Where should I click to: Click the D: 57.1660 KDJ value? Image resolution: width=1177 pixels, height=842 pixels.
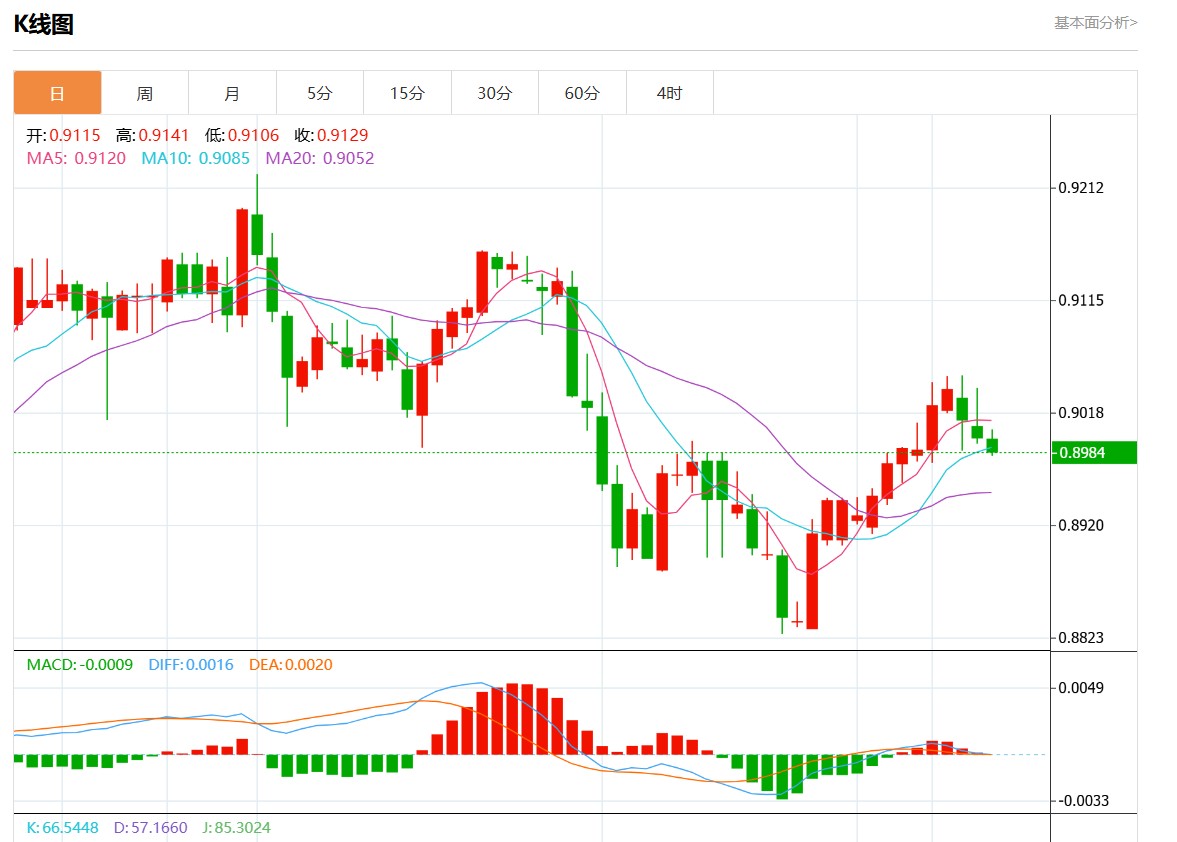pyautogui.click(x=150, y=828)
